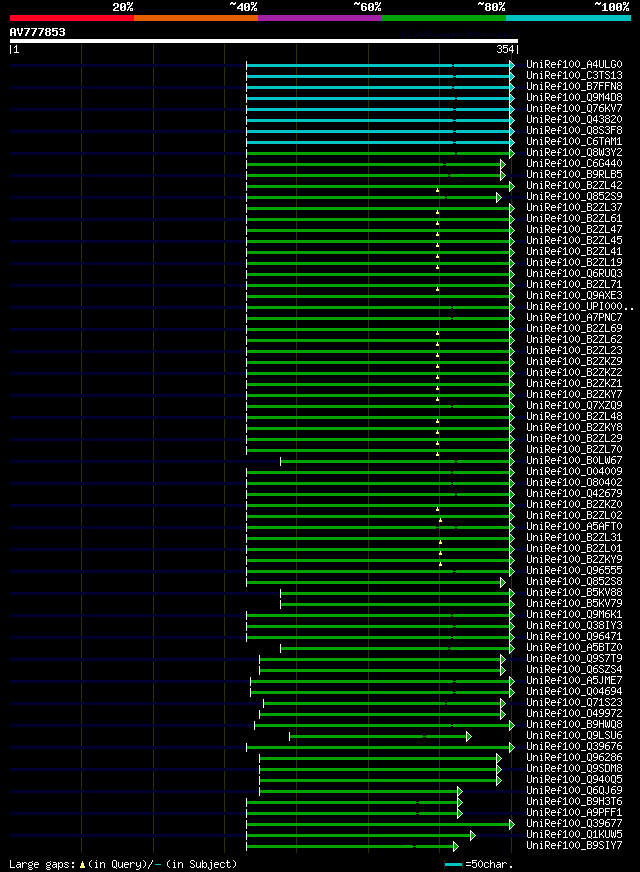Select the UniRef100_B7FFN8 label
640x872 pixels.
tap(574, 87)
